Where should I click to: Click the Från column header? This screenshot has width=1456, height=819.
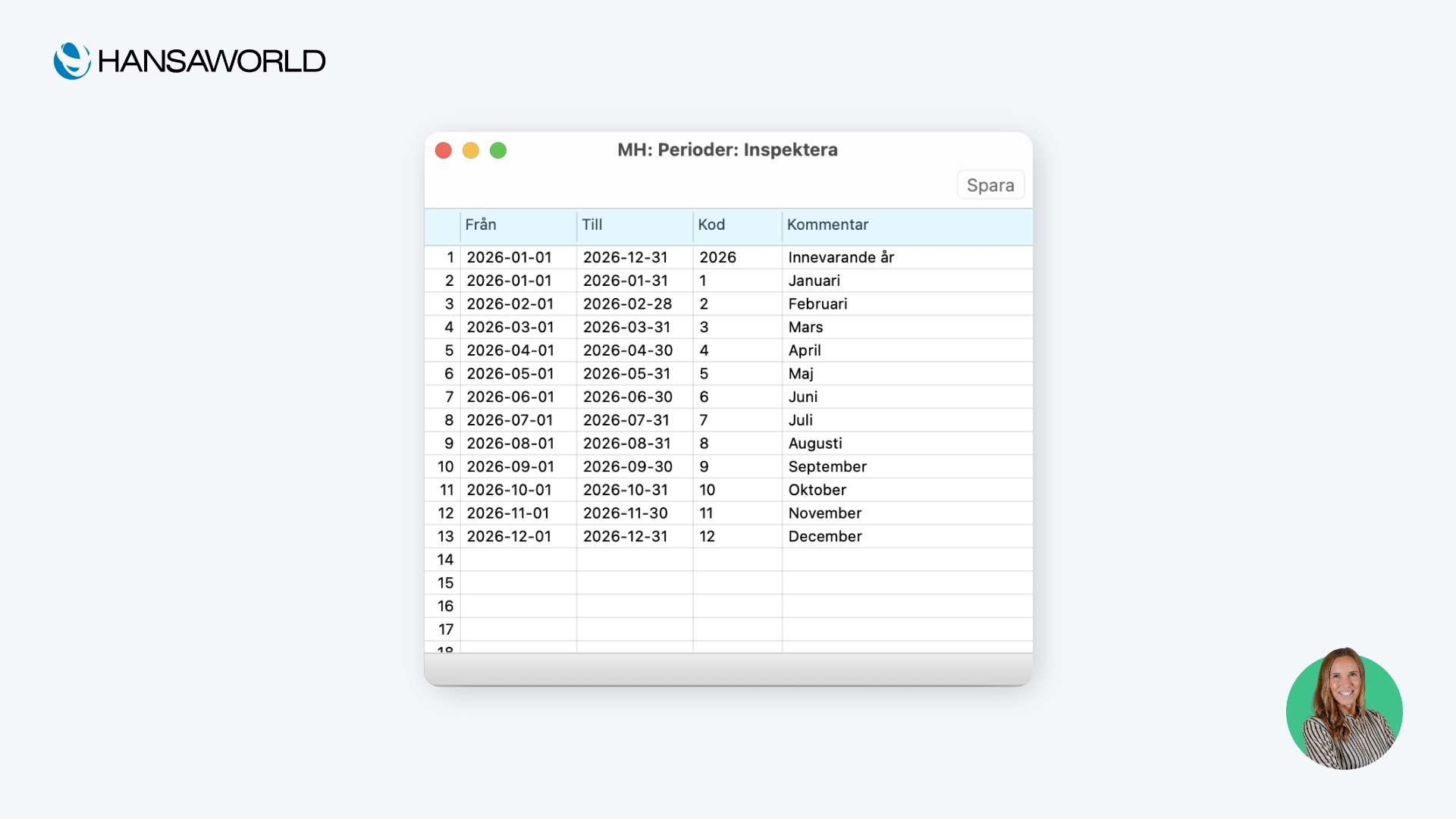pyautogui.click(x=481, y=224)
